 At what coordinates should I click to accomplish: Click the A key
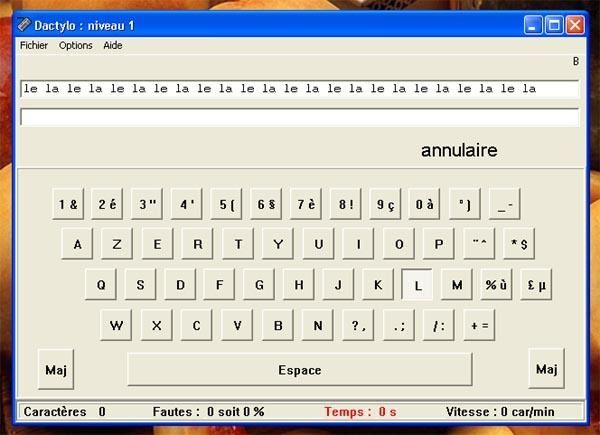(77, 244)
